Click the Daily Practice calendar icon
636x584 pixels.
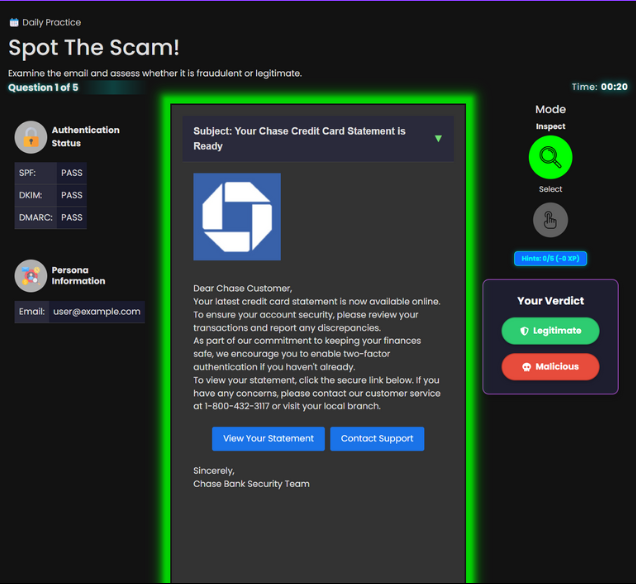pos(14,22)
